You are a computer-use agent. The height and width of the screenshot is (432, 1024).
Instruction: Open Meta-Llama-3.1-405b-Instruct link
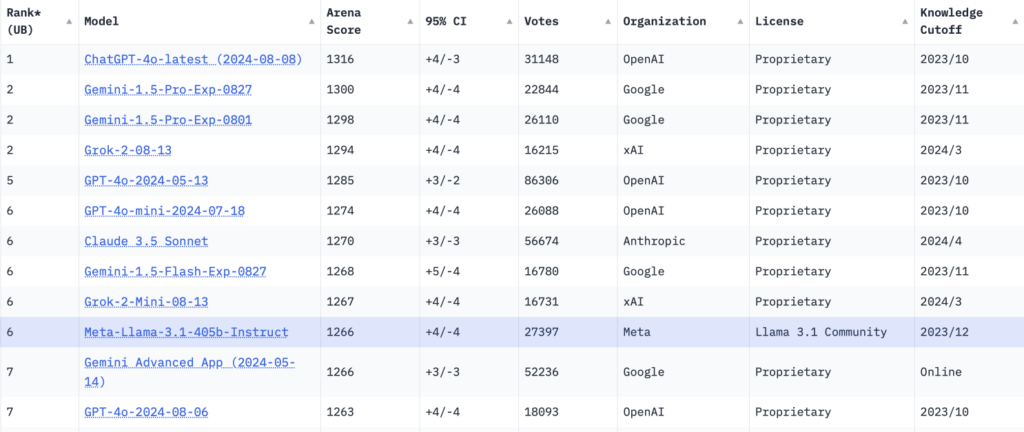(186, 332)
